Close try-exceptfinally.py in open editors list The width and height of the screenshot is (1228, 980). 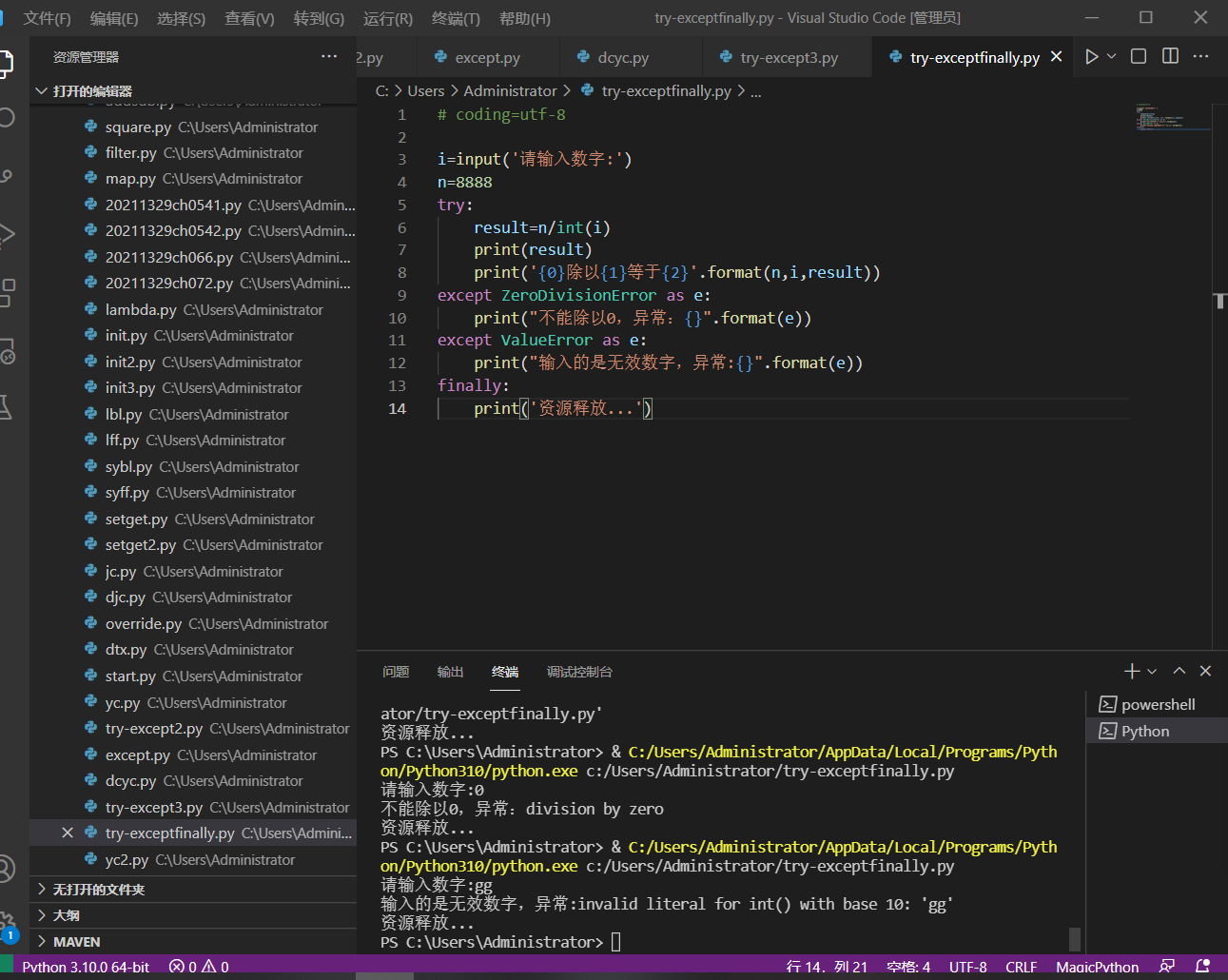[68, 833]
